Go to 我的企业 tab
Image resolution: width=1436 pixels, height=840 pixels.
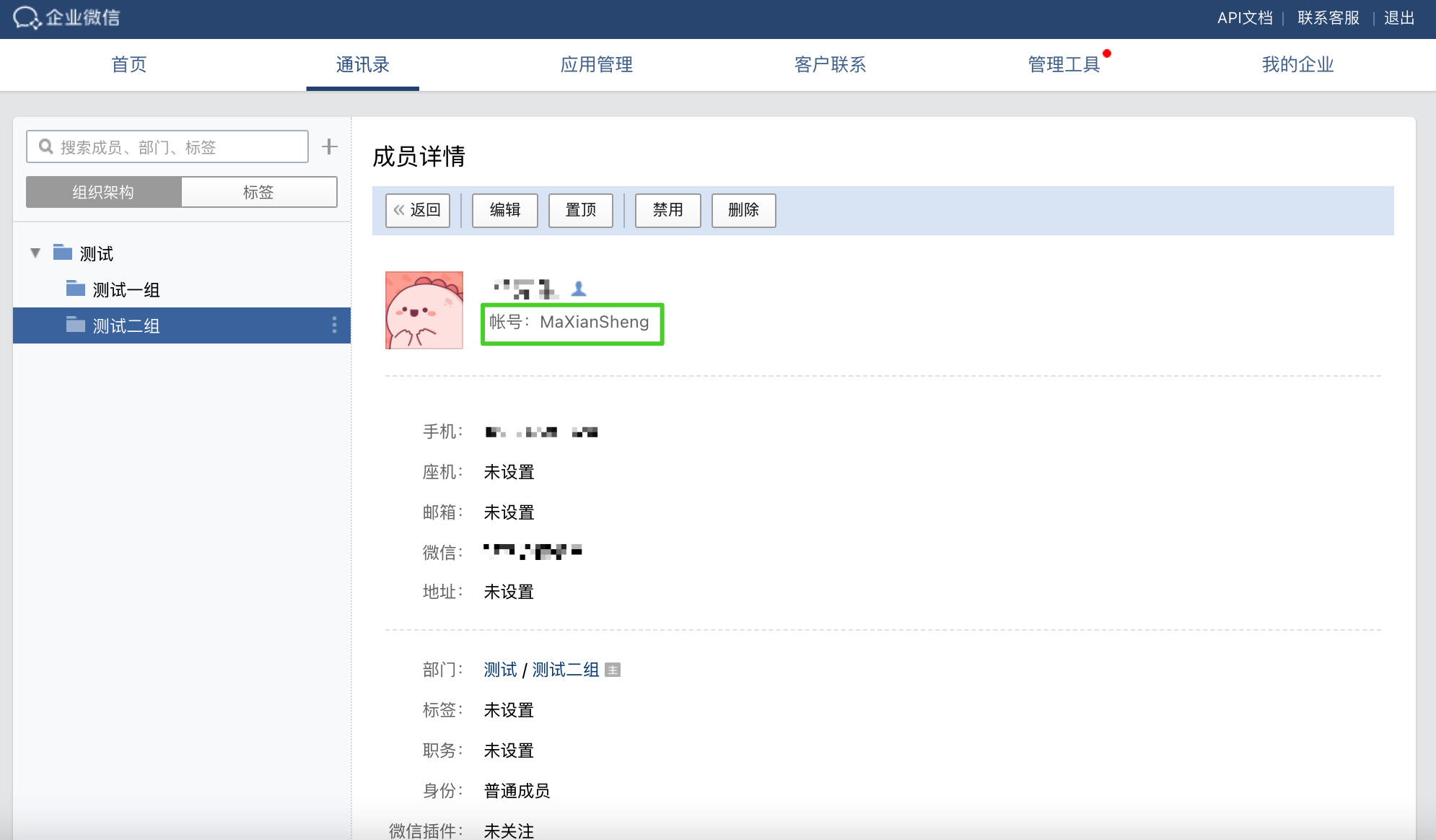tap(1297, 64)
